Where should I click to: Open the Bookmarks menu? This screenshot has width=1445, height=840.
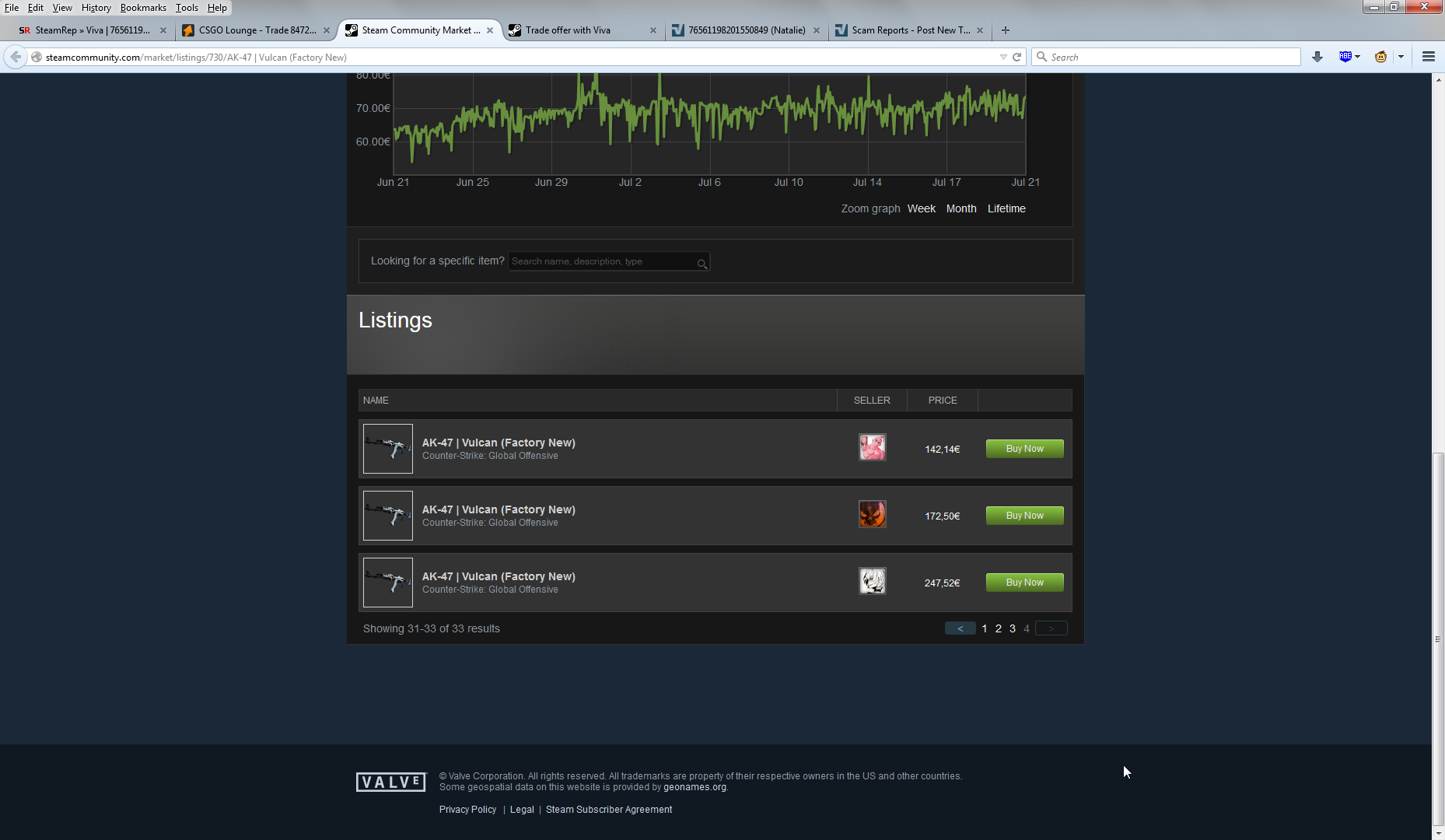tap(143, 8)
